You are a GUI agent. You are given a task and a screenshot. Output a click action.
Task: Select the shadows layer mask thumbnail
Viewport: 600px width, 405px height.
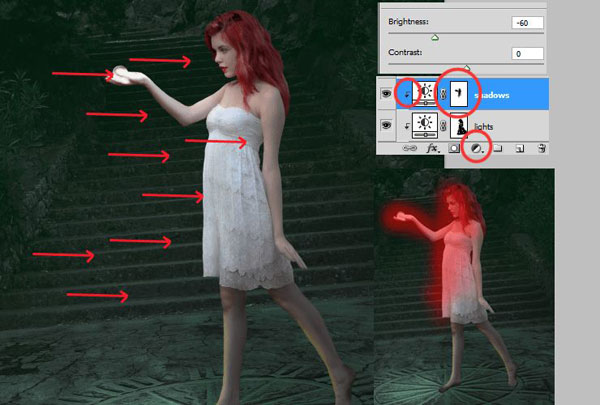point(459,94)
